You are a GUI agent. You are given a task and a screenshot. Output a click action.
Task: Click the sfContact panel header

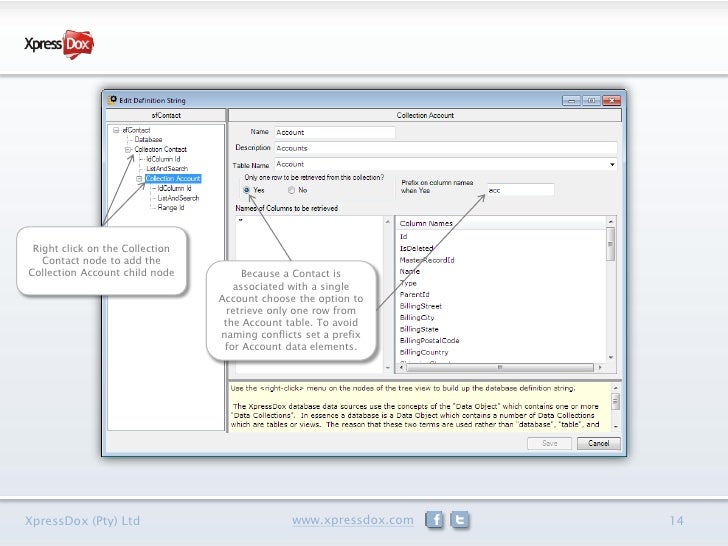[x=166, y=115]
